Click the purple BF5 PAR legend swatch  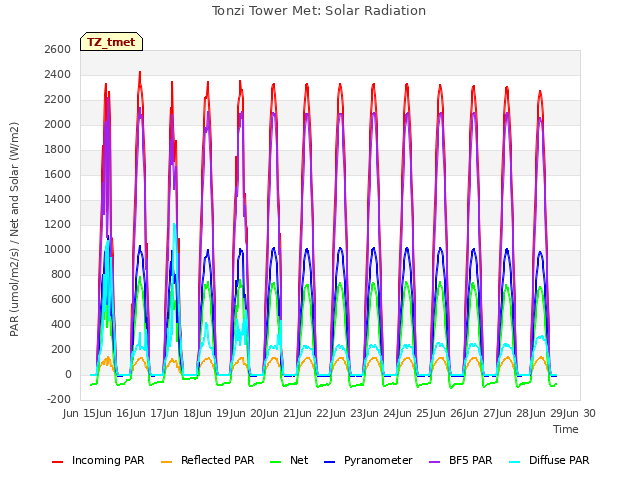(435, 462)
